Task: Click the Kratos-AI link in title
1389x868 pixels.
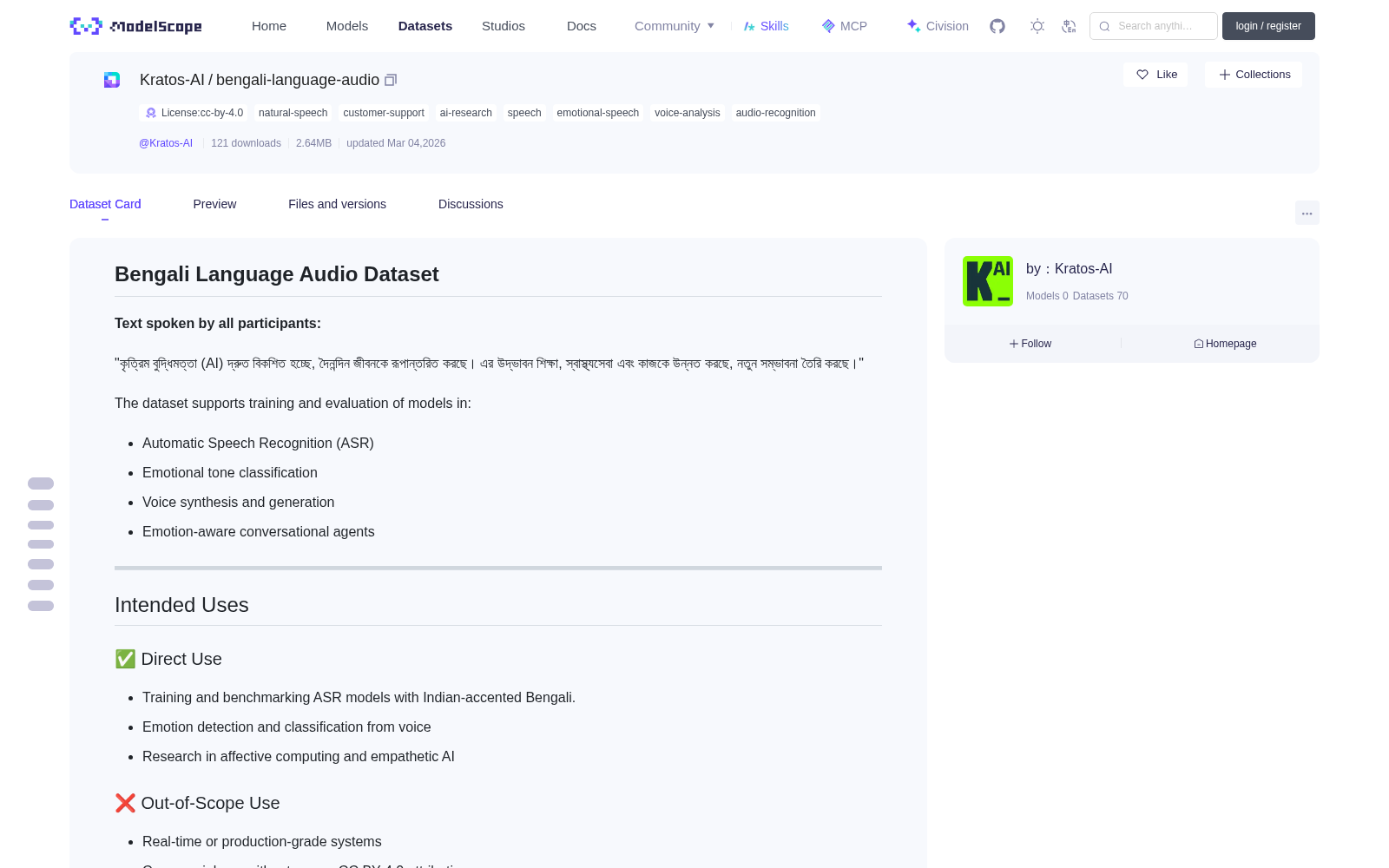Action: (x=172, y=80)
